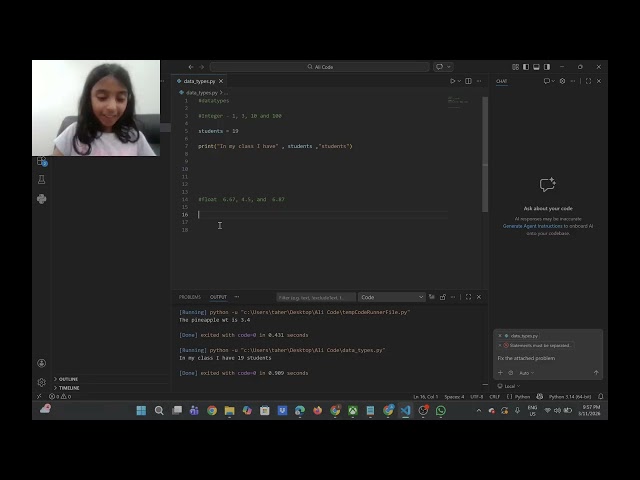Focus the output filter text box
Viewport: 640px width, 480px height.
(315, 298)
